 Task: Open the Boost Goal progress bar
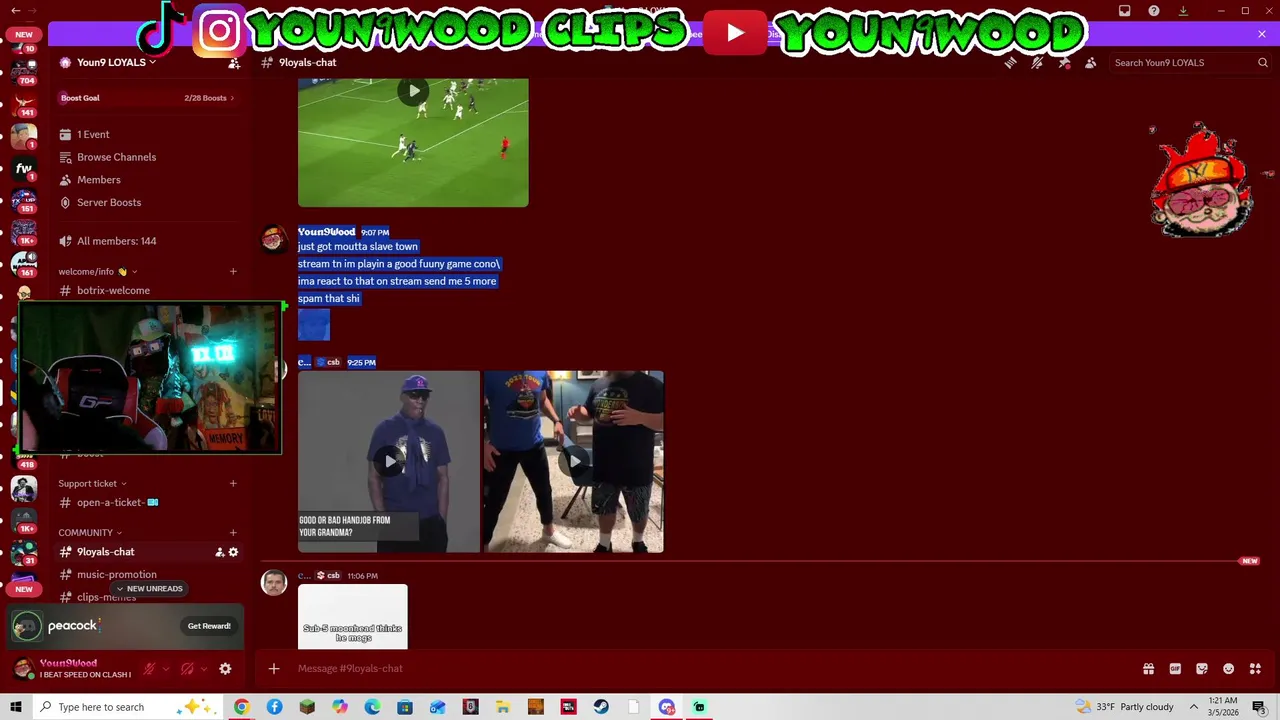pos(147,98)
